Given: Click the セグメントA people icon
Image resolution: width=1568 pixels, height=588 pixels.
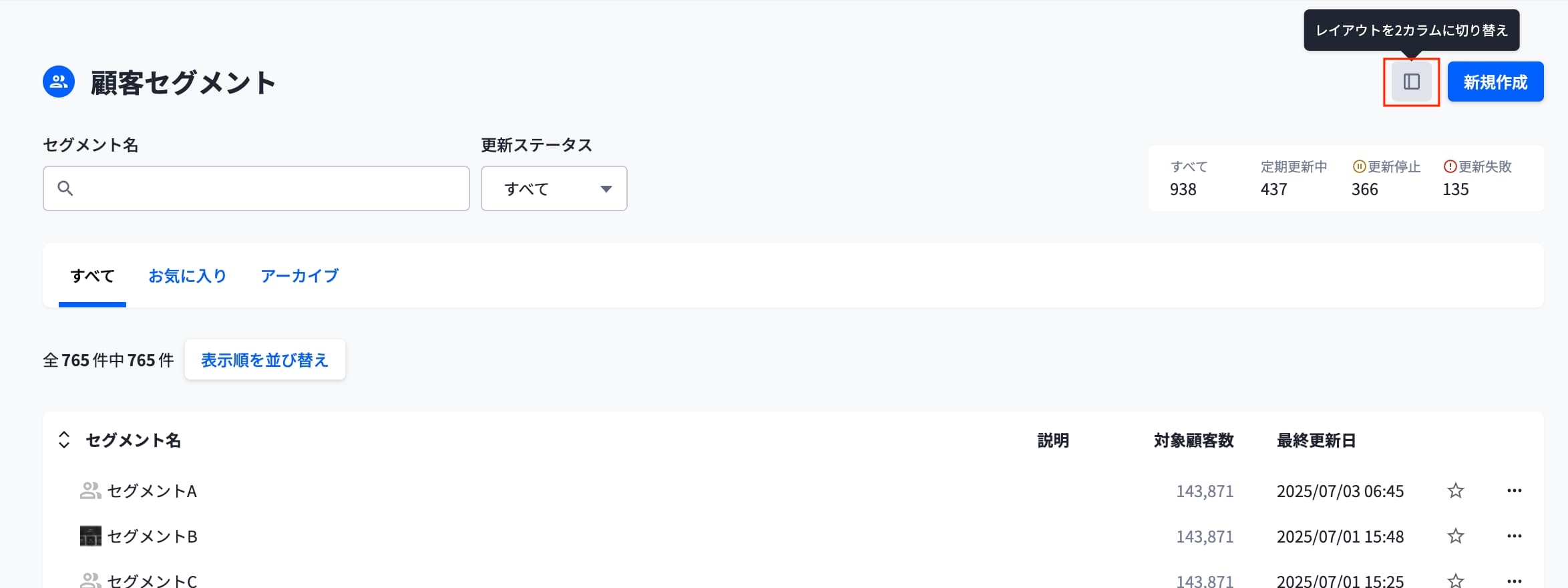Looking at the screenshot, I should (90, 491).
